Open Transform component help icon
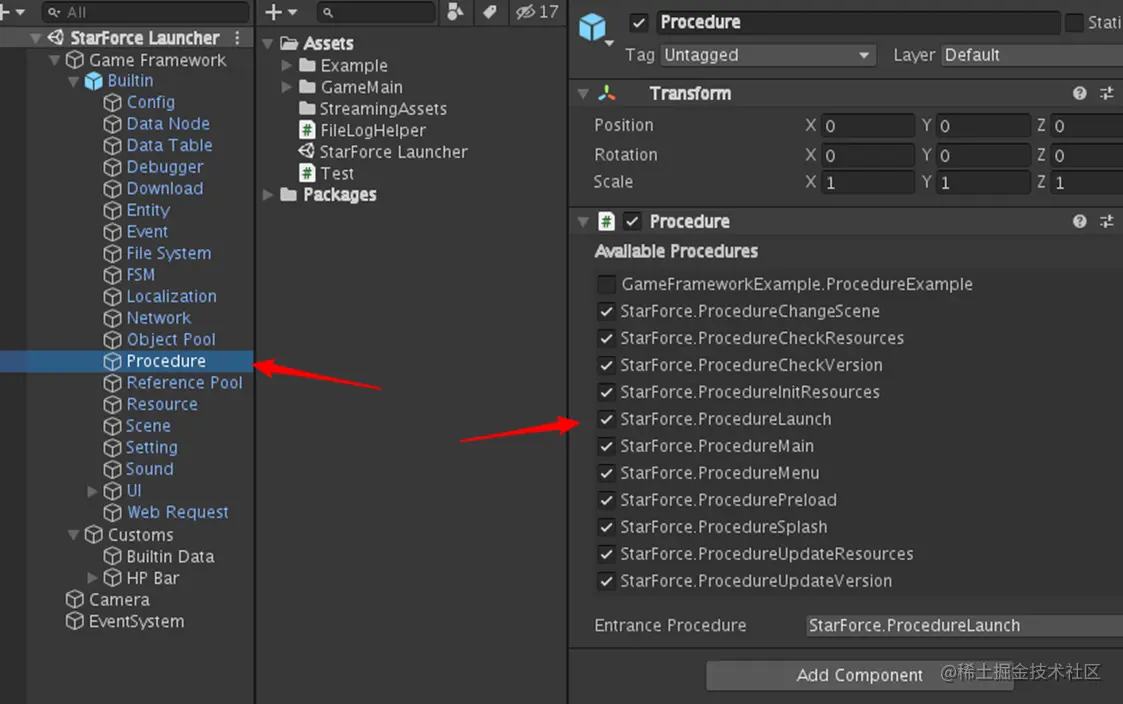The image size is (1123, 704). [x=1079, y=93]
